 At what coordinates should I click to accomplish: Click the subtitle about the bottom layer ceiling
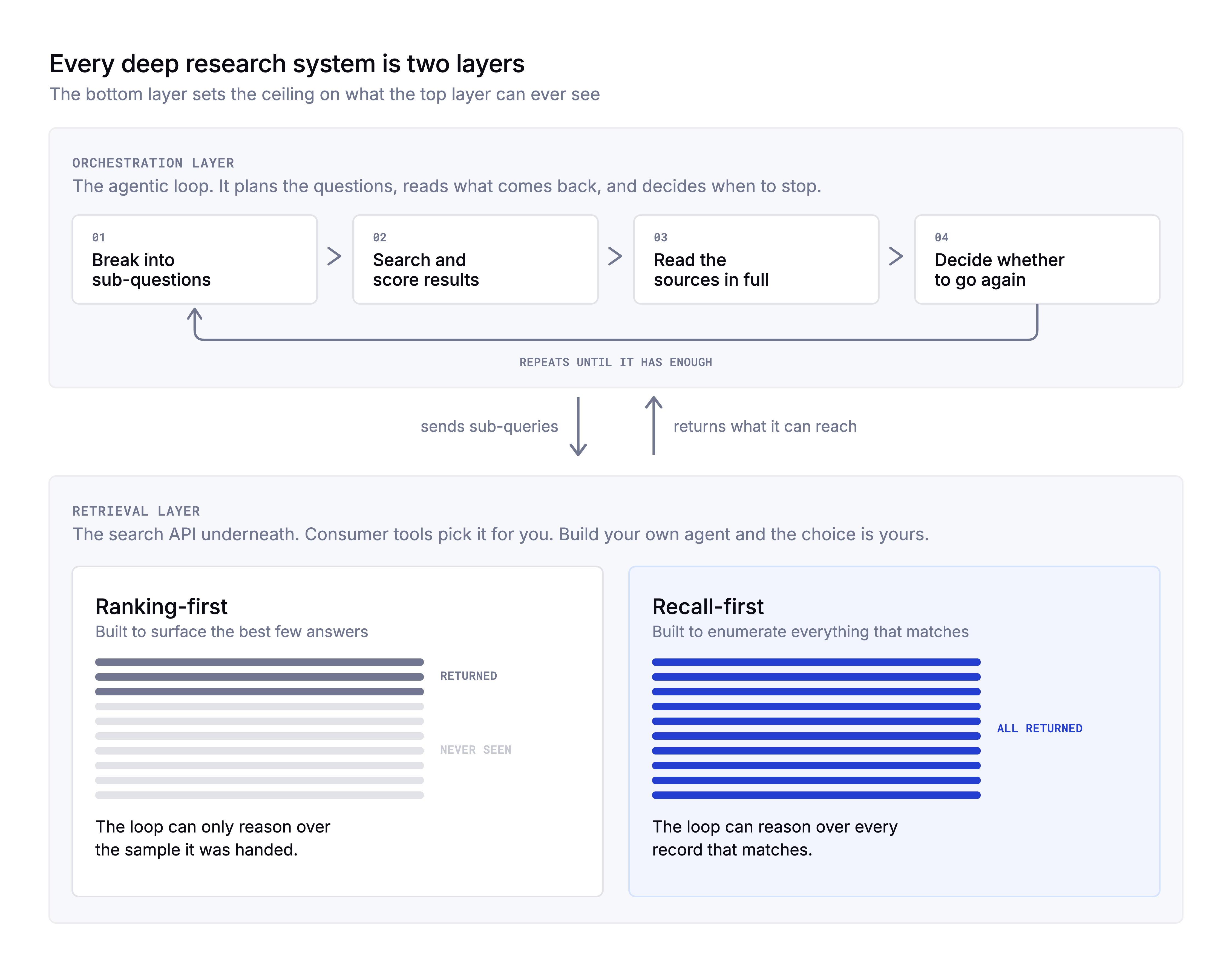(x=325, y=94)
